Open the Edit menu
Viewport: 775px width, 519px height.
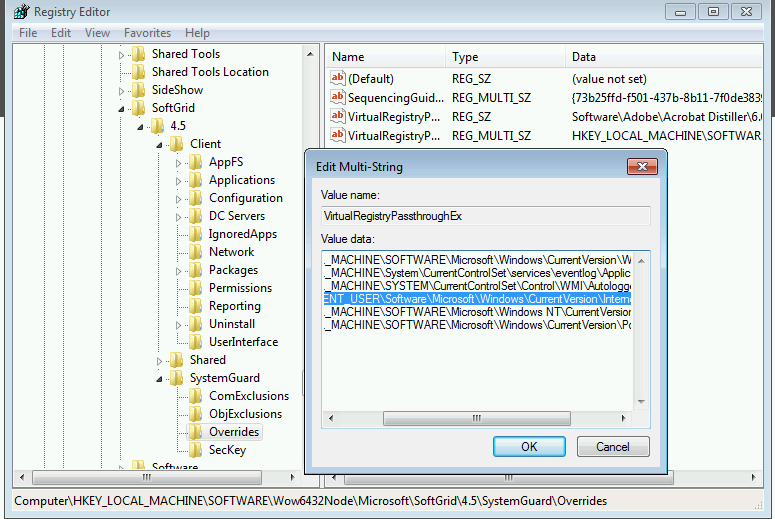click(x=61, y=33)
